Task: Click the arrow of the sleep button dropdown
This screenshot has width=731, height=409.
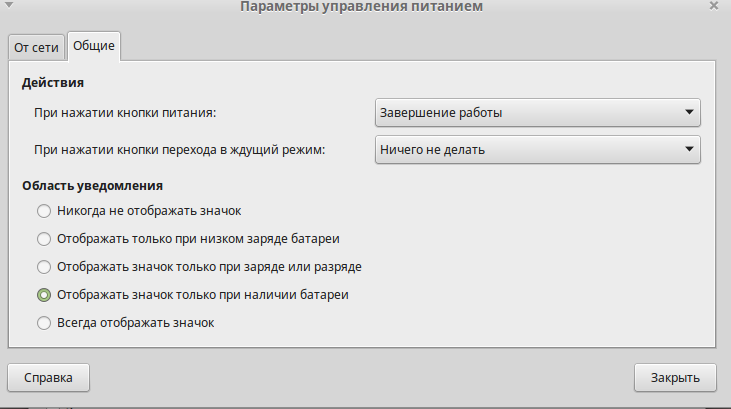Action: [x=689, y=149]
